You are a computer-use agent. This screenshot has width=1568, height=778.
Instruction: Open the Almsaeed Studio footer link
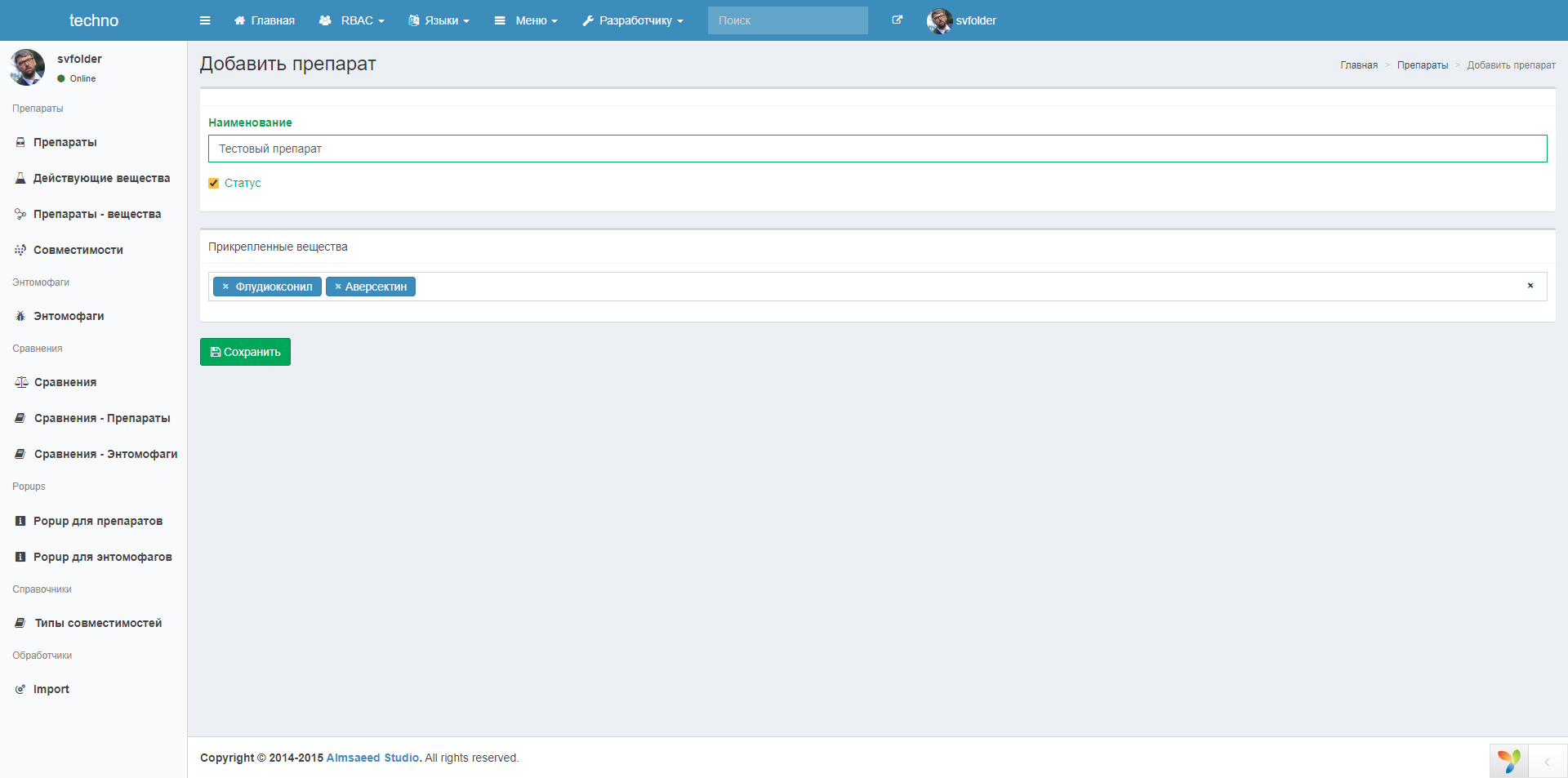(x=372, y=758)
